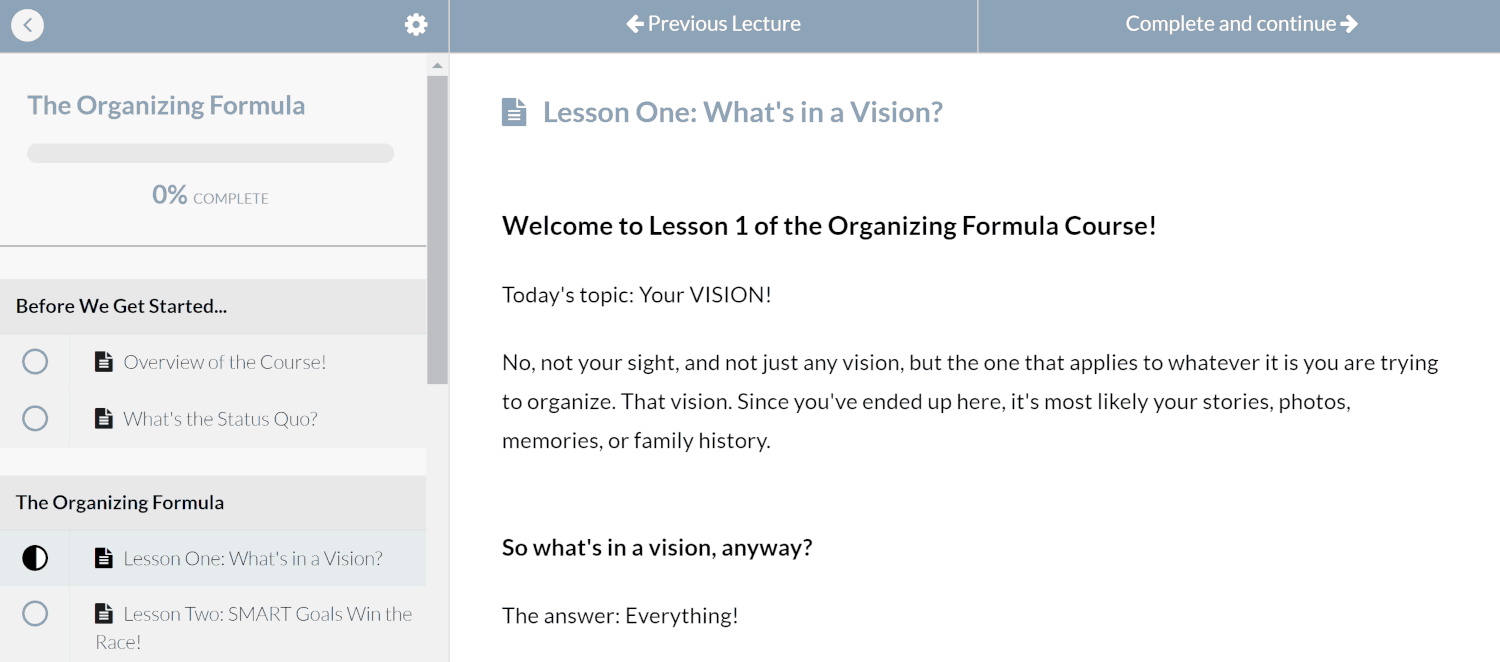This screenshot has width=1500, height=662.
Task: Toggle completion circle for Overview of the Course
Action: click(x=35, y=362)
